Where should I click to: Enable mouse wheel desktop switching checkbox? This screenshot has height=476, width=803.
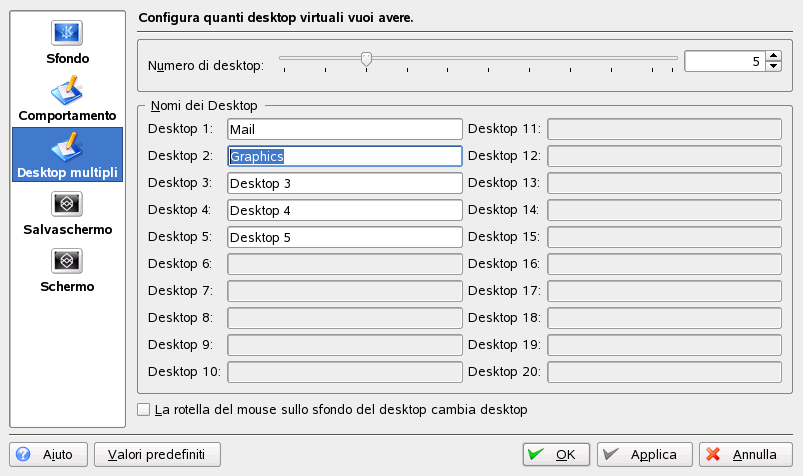[x=144, y=410]
